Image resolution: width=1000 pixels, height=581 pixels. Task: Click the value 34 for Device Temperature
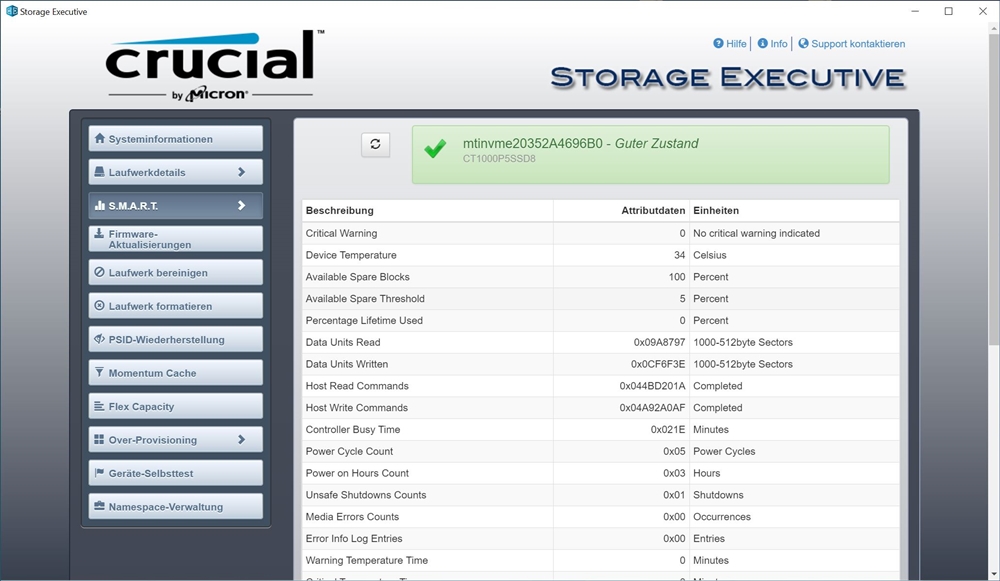[679, 255]
